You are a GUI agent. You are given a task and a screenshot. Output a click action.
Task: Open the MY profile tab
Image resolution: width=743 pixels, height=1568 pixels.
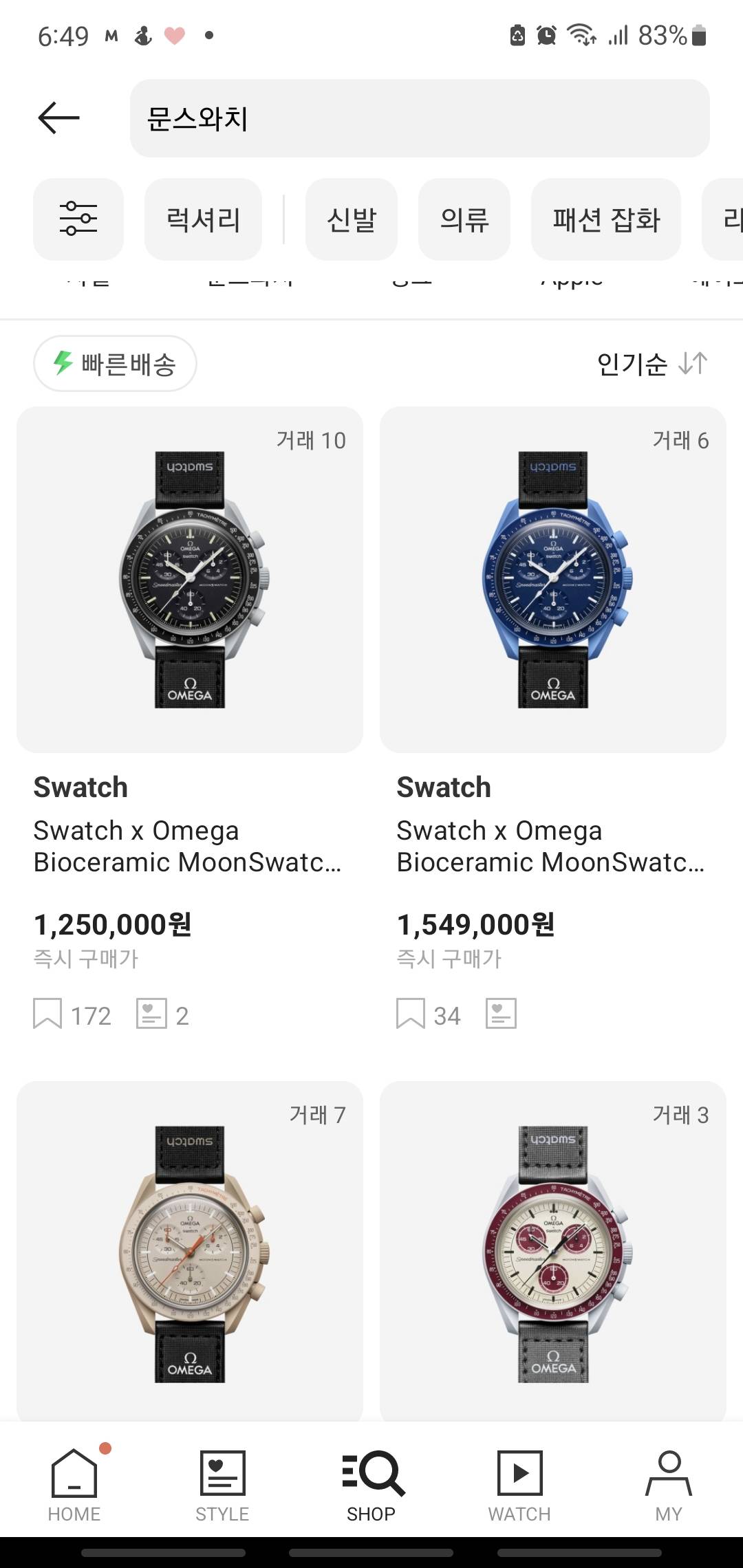tap(668, 1484)
